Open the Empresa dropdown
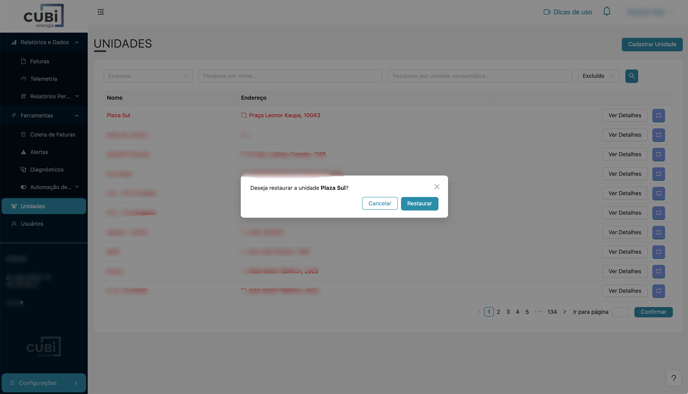Screen dimensions: 688x394 148,76
